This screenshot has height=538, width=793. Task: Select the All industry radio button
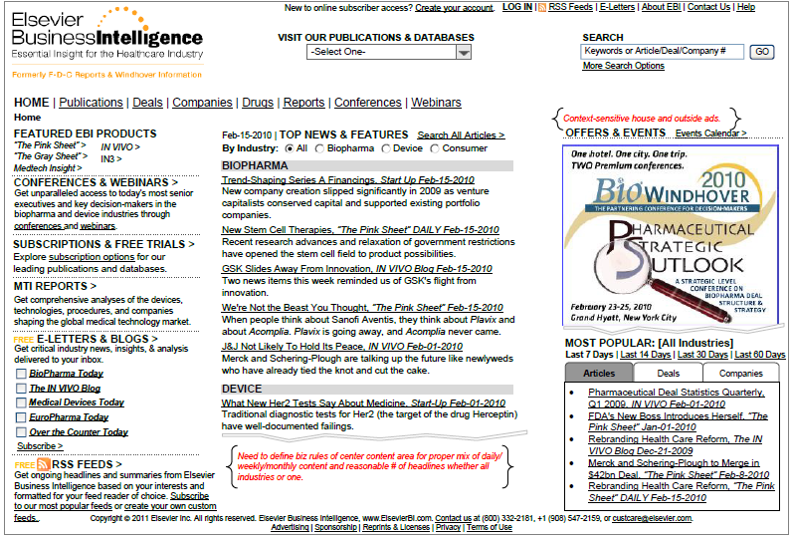289,149
